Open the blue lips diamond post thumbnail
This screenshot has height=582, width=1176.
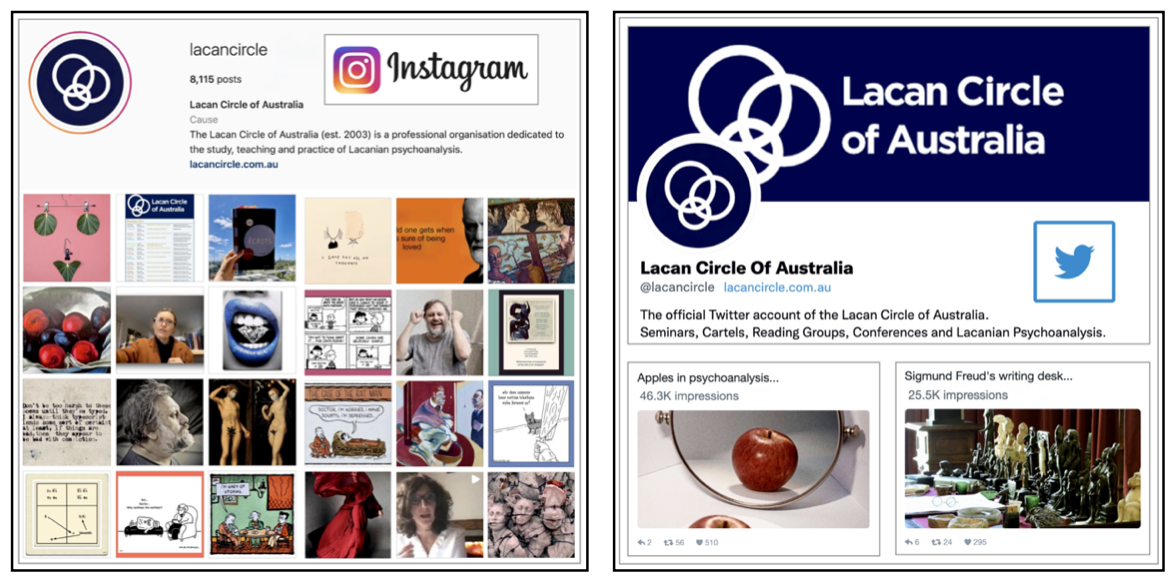pos(252,330)
